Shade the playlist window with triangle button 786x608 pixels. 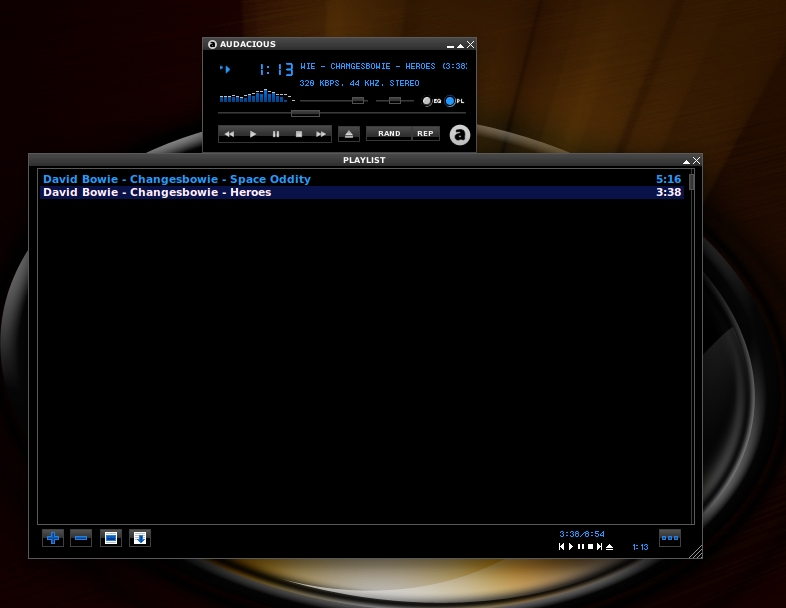tap(686, 161)
